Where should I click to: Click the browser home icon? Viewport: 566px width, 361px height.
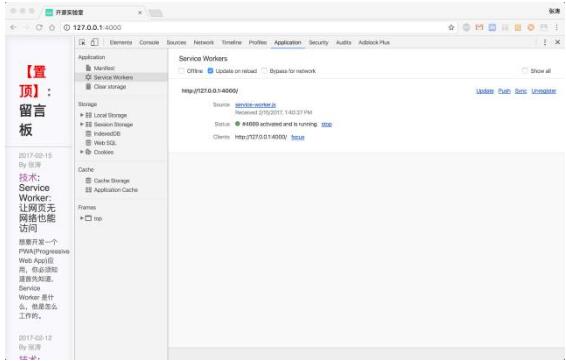(52, 27)
